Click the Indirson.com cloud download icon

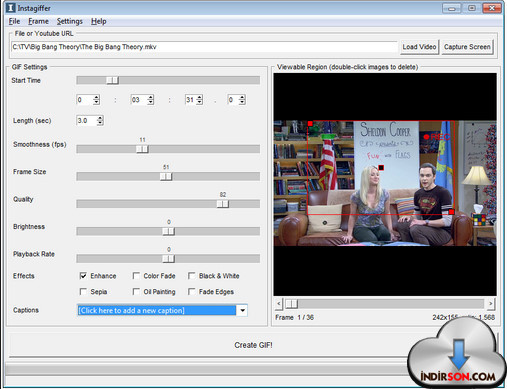click(457, 353)
